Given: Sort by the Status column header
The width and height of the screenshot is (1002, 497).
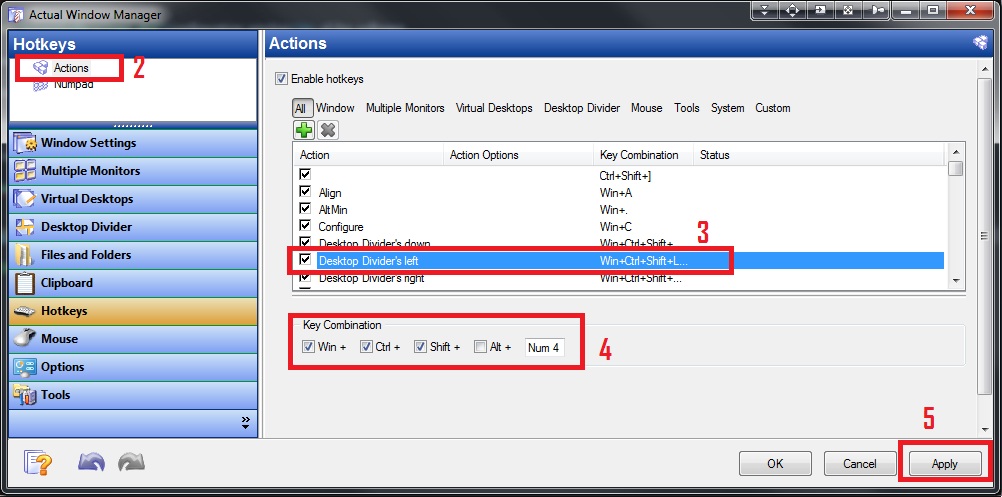Looking at the screenshot, I should [x=819, y=155].
